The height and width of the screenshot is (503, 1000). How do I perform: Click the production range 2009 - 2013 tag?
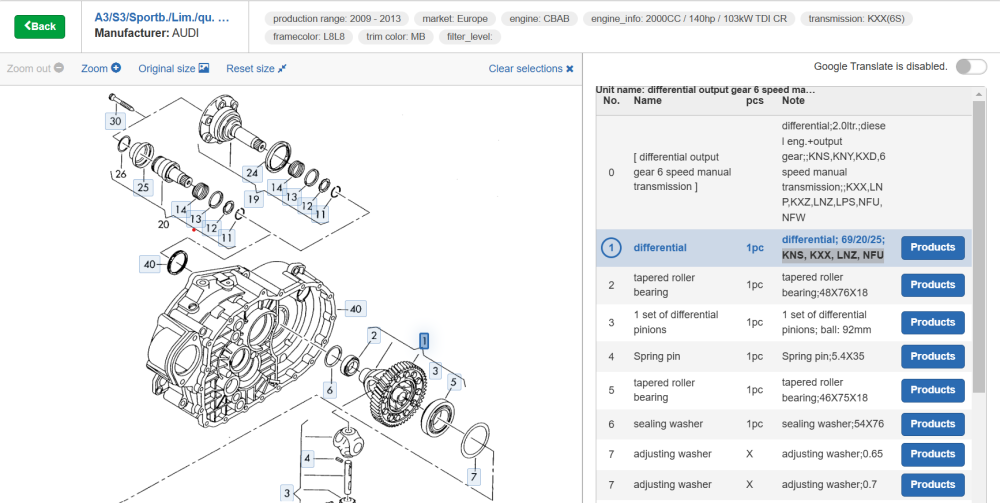337,18
